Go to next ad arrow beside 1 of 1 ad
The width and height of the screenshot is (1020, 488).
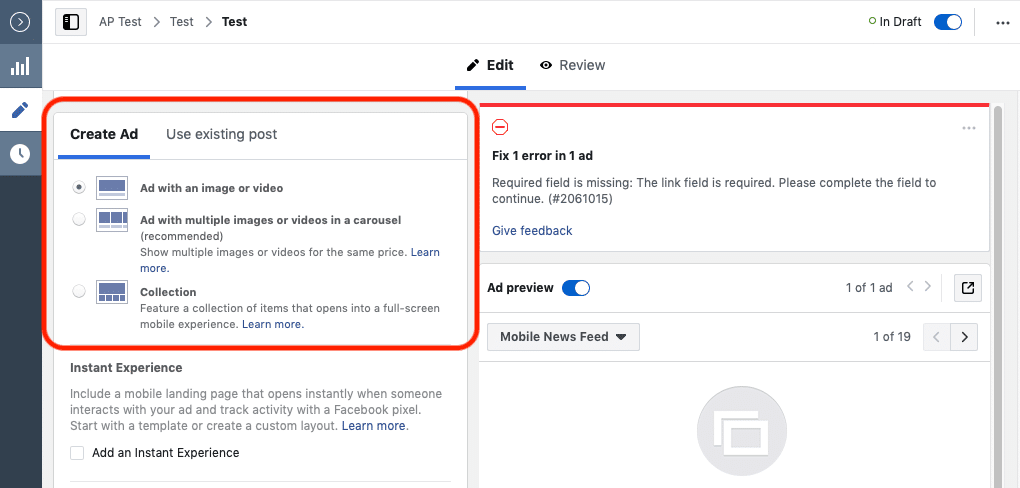(x=928, y=286)
